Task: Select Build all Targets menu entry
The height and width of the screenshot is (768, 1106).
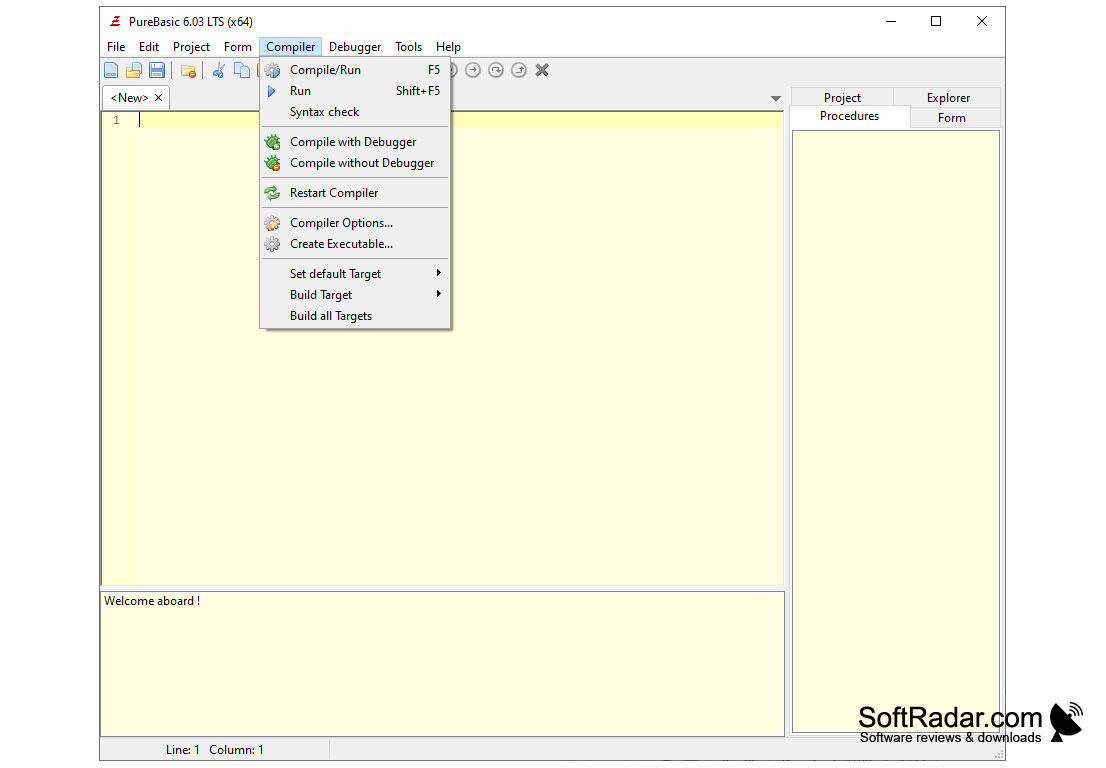Action: pos(356,316)
